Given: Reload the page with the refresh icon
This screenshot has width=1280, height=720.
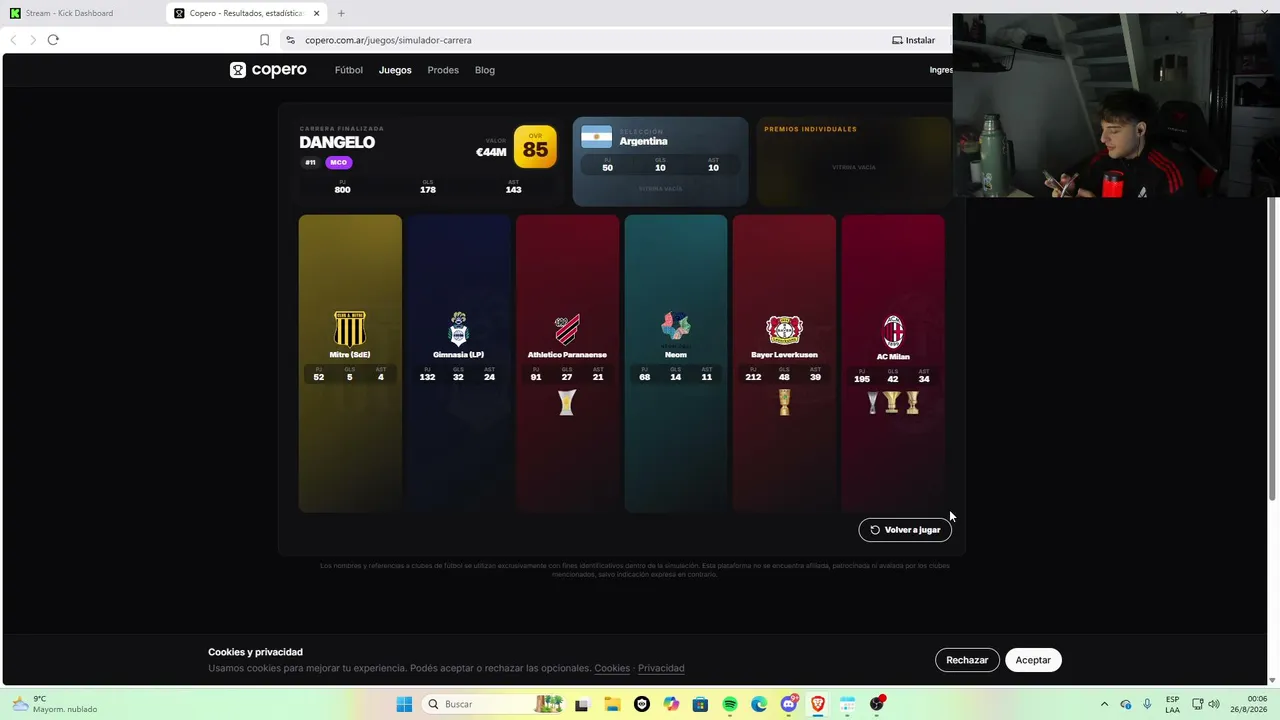Looking at the screenshot, I should tap(53, 40).
